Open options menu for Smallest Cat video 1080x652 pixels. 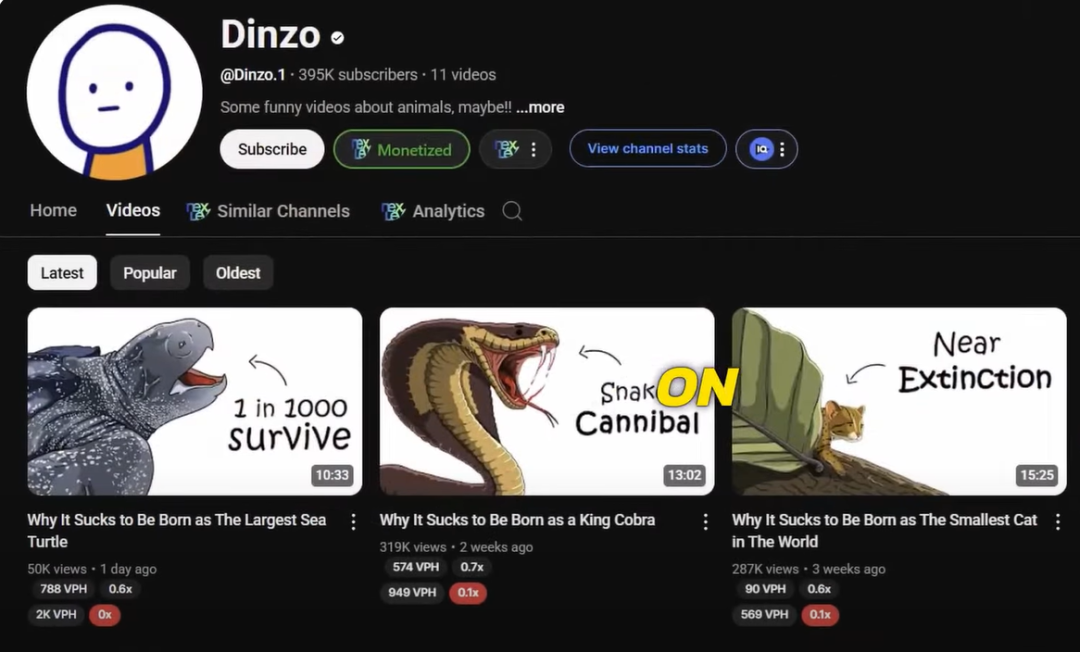(x=1058, y=522)
